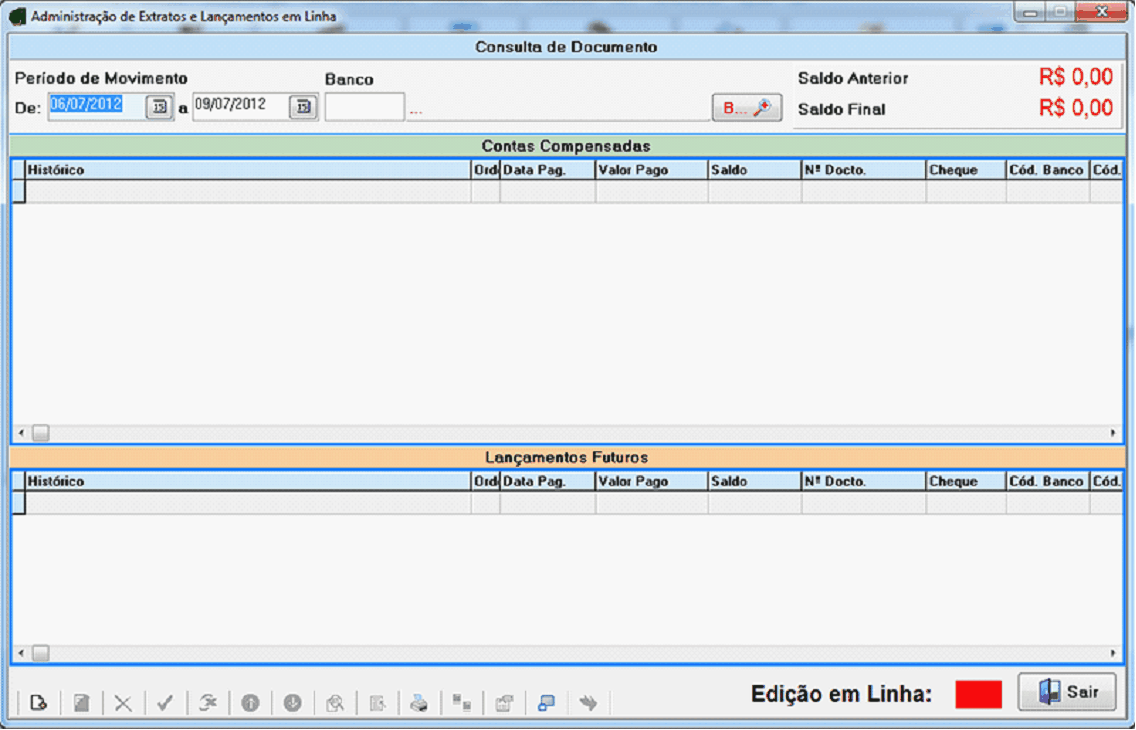
Task: Click the Banco code input field
Action: point(364,107)
